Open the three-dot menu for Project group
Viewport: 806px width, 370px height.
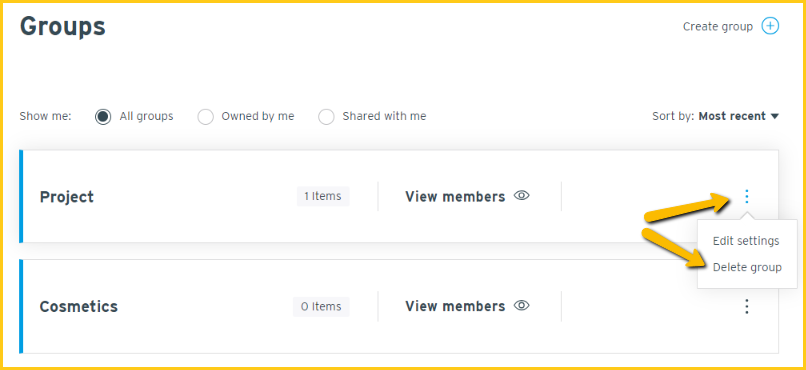pyautogui.click(x=747, y=196)
